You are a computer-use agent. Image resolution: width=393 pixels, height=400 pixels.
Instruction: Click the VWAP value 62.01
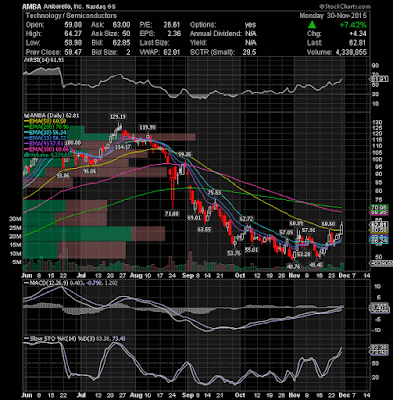point(172,52)
